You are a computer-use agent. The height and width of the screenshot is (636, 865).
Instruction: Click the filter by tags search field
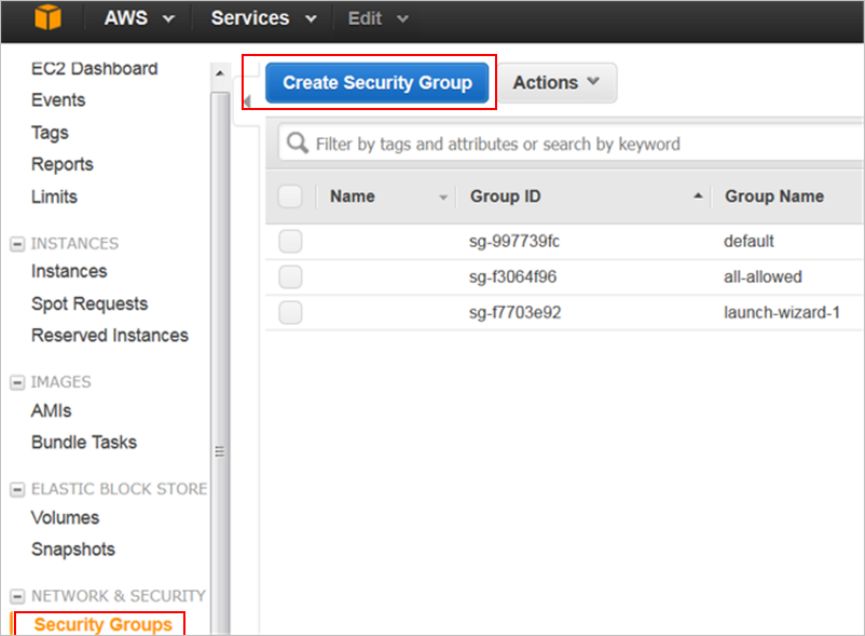point(580,144)
